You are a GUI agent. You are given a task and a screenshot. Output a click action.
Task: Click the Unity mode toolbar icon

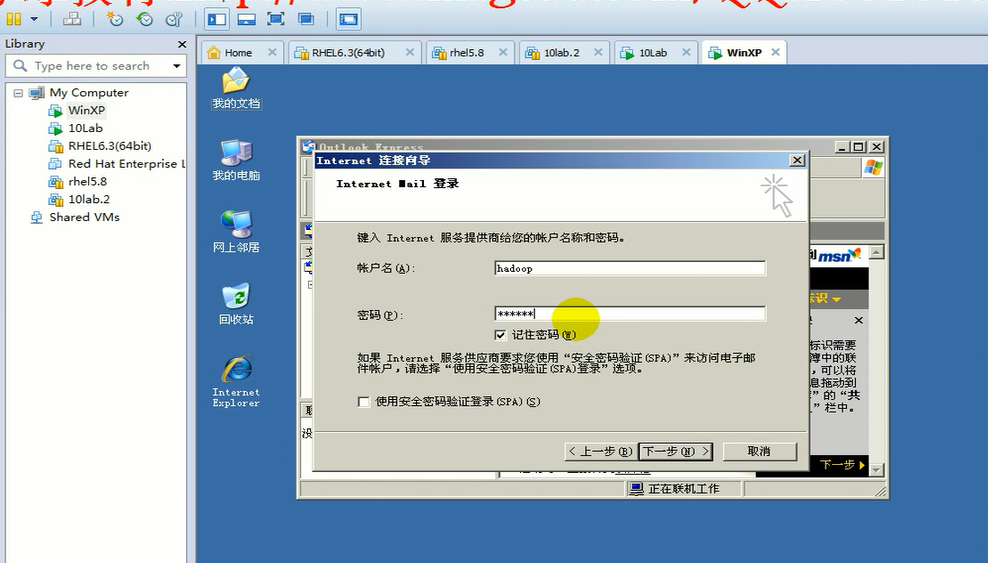coord(306,20)
